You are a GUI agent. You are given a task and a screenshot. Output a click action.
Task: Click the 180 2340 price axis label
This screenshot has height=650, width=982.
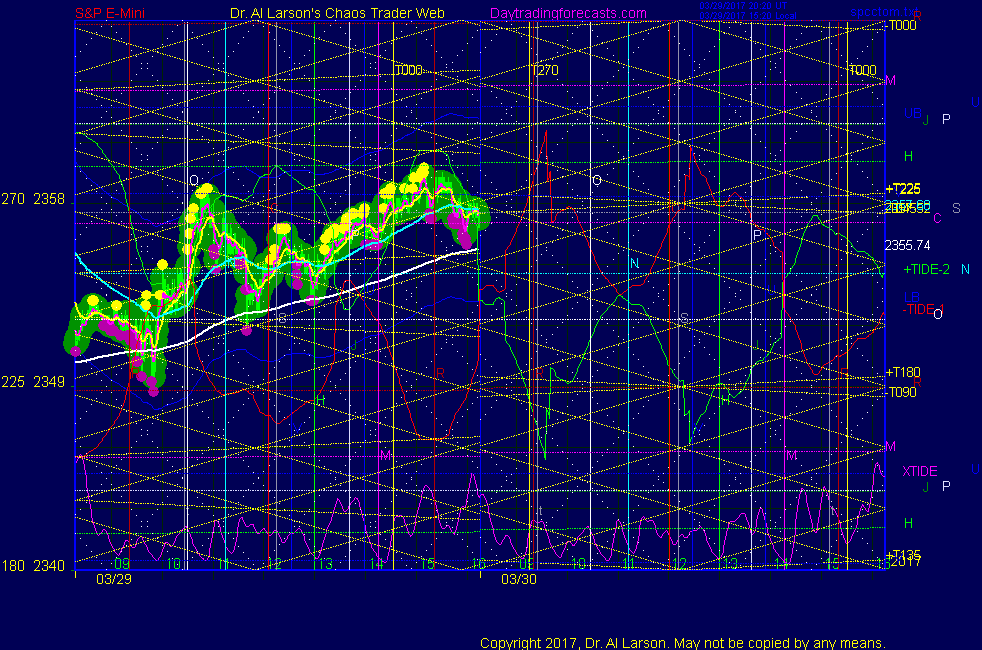[x=33, y=567]
